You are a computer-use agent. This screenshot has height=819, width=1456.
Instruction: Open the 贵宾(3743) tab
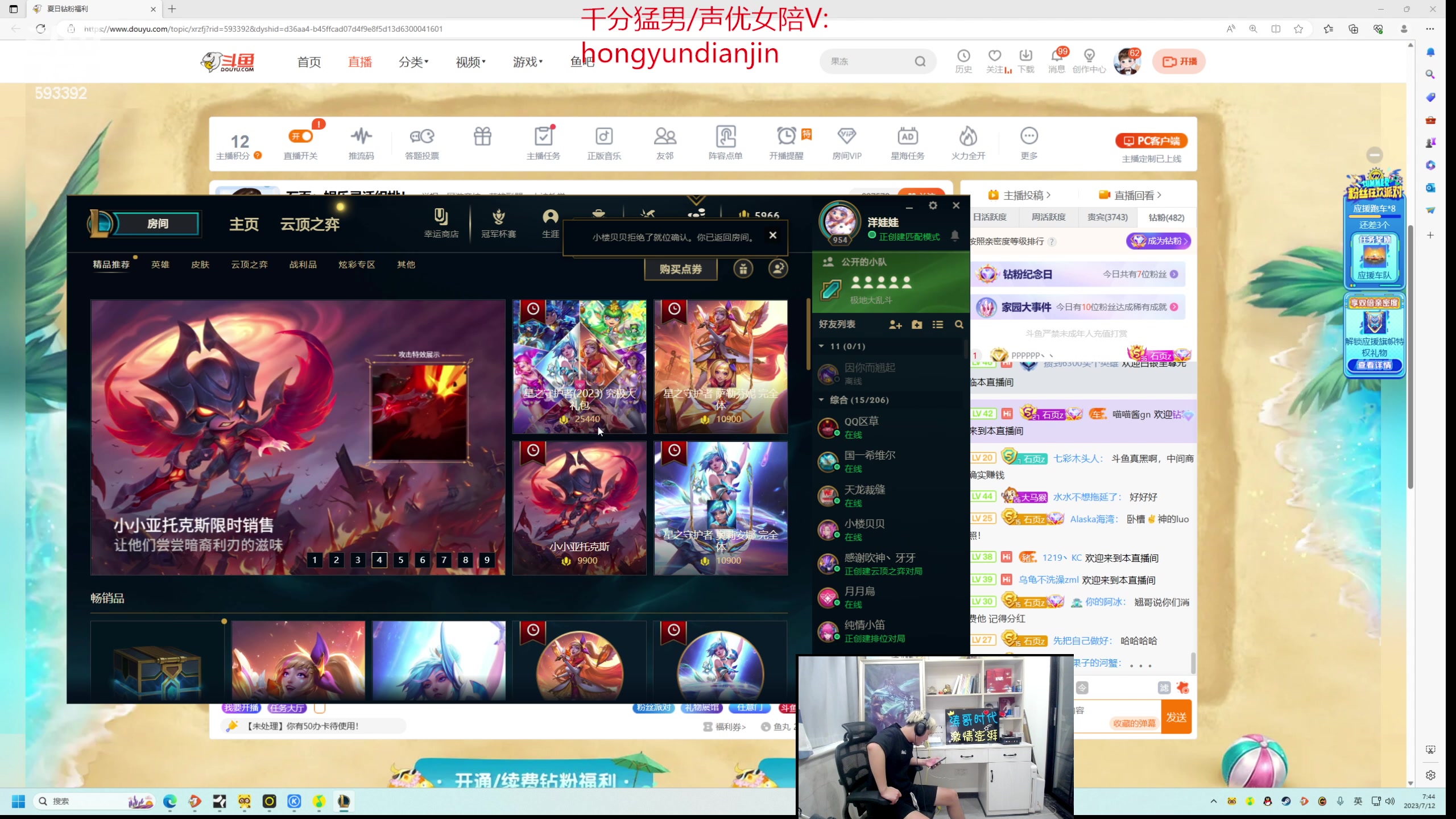click(x=1107, y=217)
